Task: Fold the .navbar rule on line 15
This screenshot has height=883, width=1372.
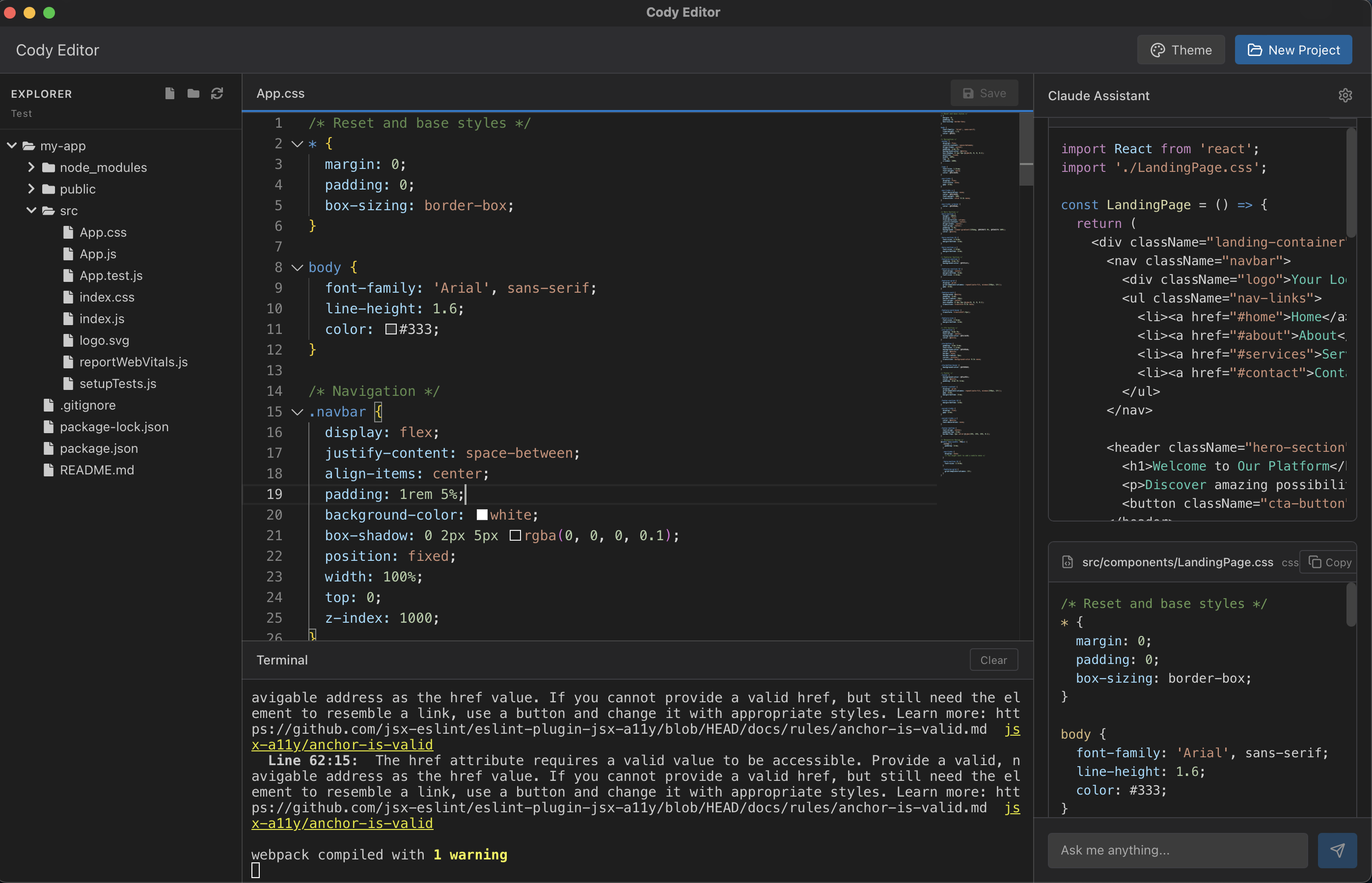Action: tap(297, 412)
